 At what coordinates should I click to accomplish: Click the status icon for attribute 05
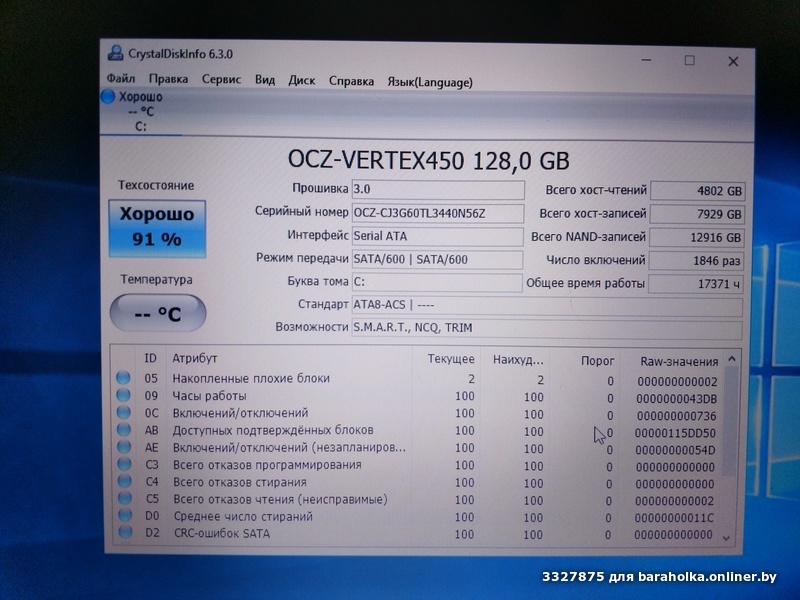(x=123, y=378)
